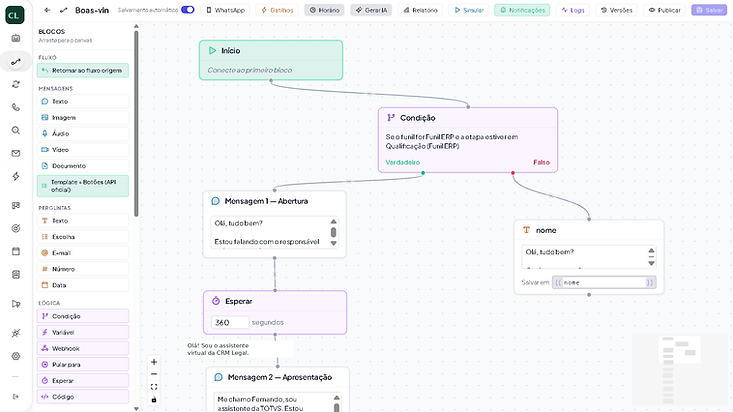The image size is (733, 412).
Task: Open the Relatório report
Action: point(420,10)
